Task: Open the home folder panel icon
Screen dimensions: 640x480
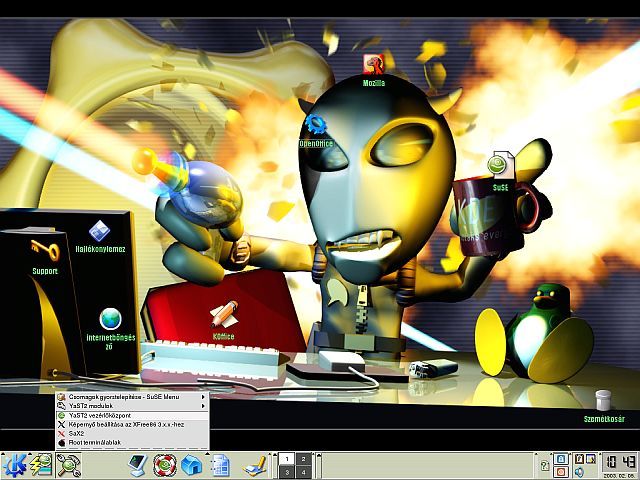Action: coord(192,465)
